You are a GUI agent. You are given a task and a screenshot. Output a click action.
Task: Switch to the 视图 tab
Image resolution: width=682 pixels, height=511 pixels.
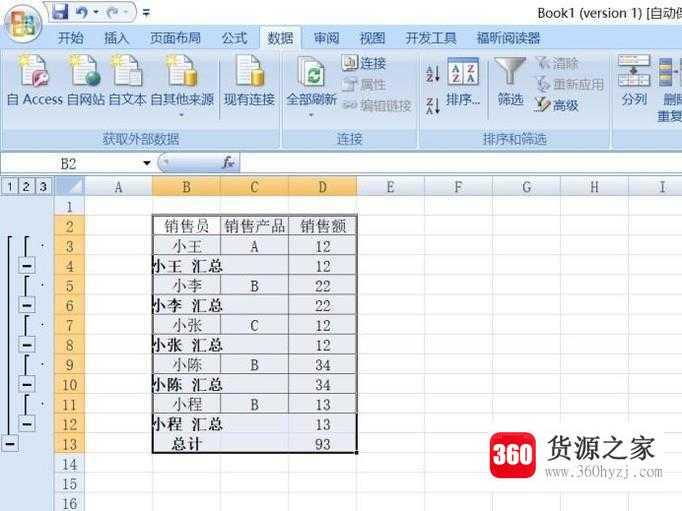coord(372,39)
